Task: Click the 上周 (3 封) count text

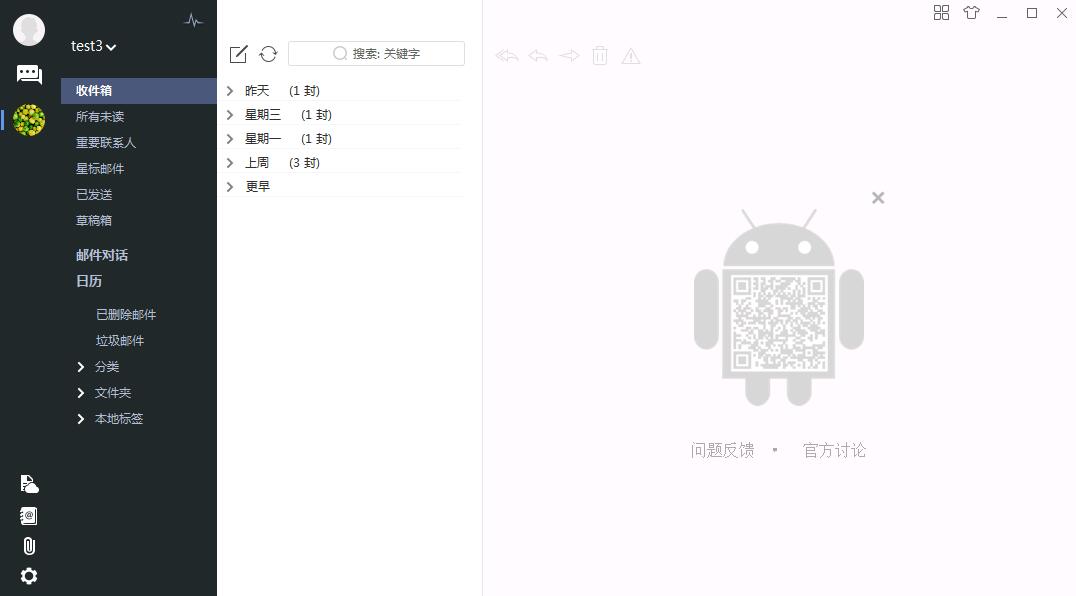Action: 304,163
